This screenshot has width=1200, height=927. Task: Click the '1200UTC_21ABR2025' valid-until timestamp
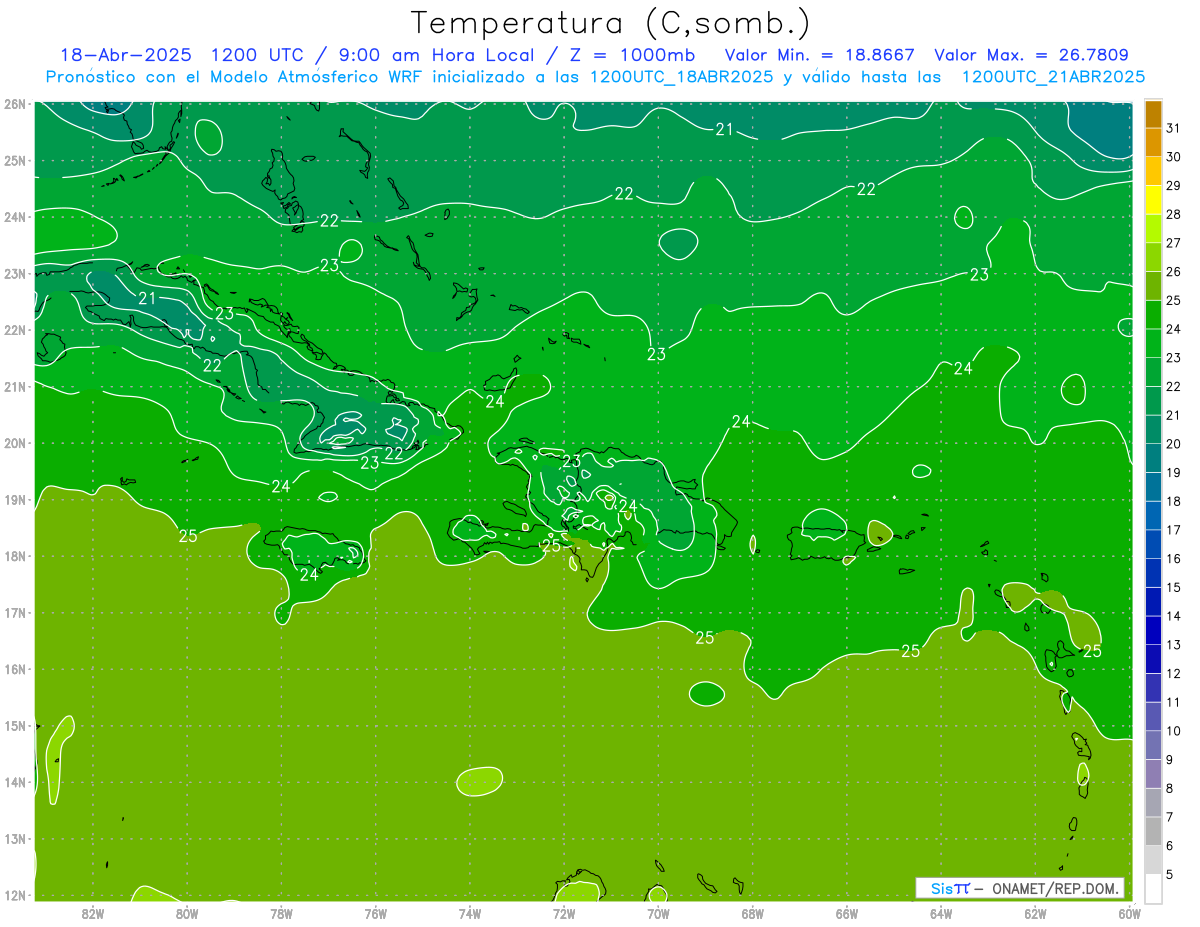tap(1053, 77)
